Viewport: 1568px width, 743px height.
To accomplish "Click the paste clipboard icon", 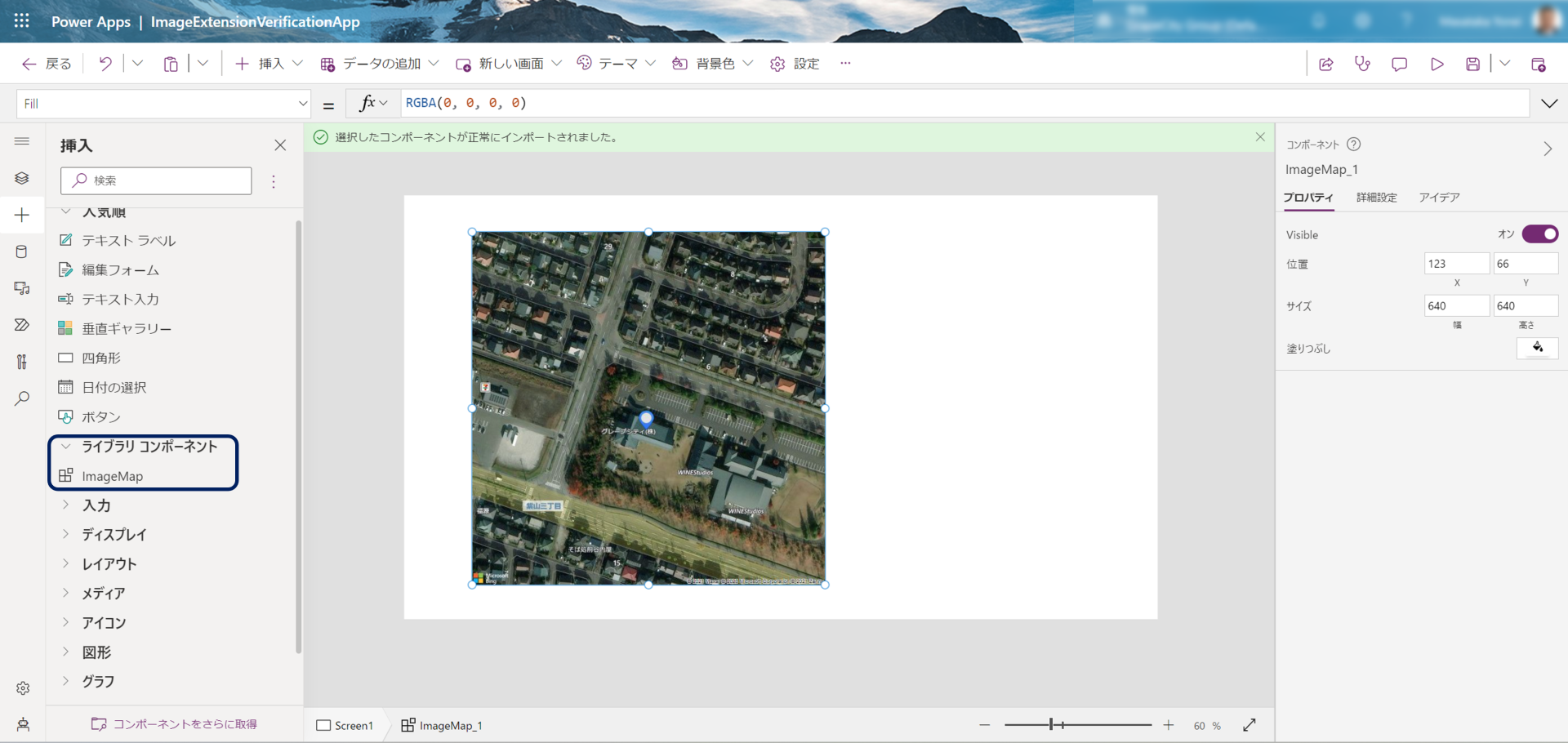I will point(171,64).
